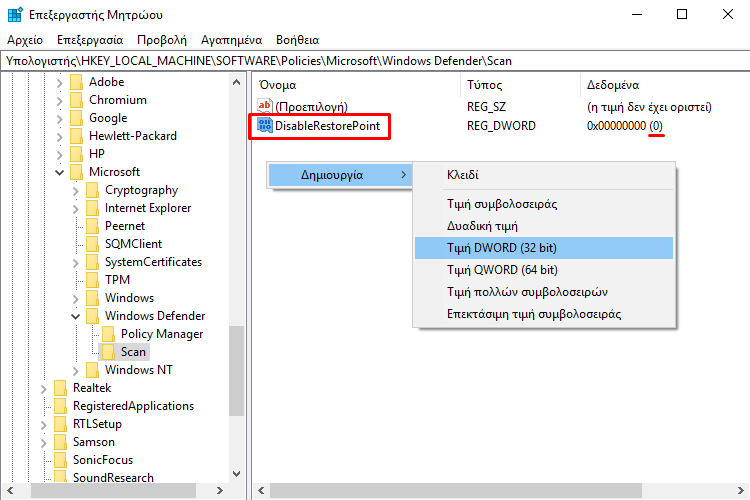Click the Registry Editor app icon in title bar
Screen dimensions: 750x500
pyautogui.click(x=15, y=15)
